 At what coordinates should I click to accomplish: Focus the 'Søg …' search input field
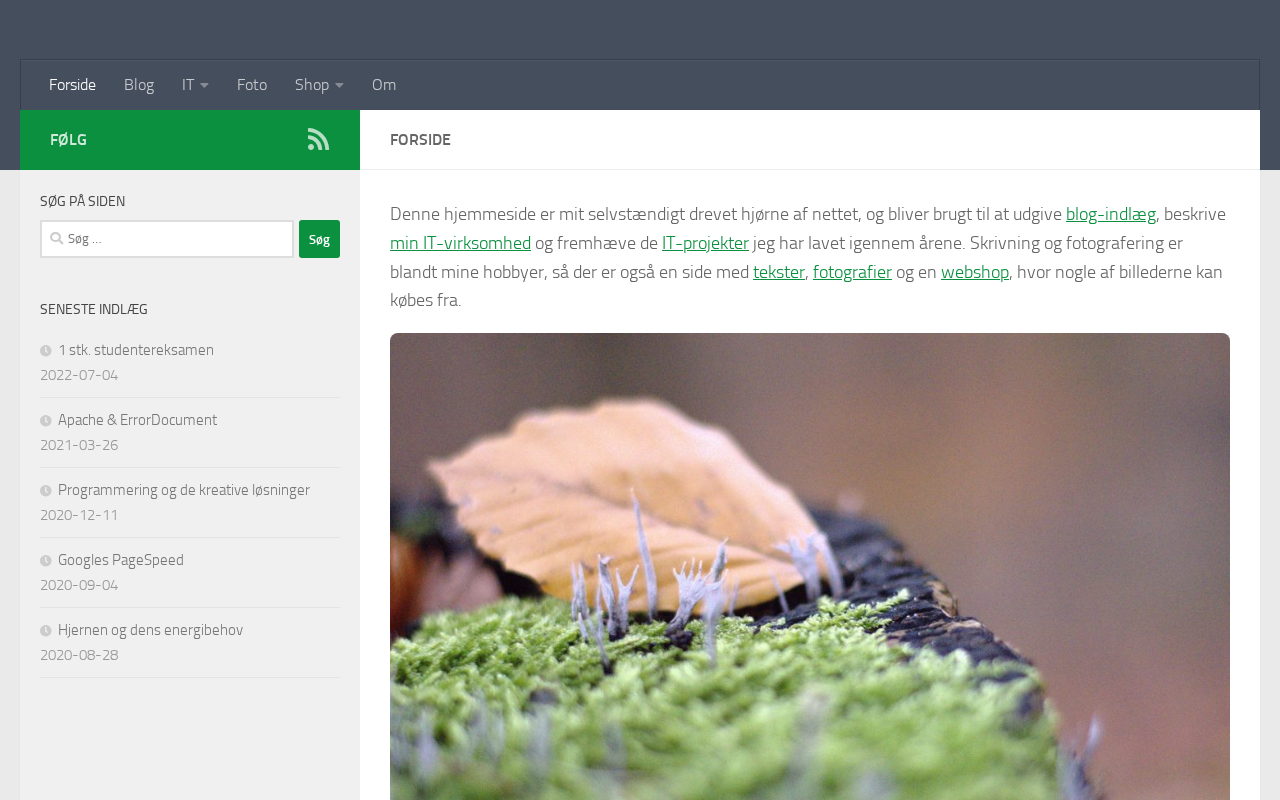(x=167, y=239)
